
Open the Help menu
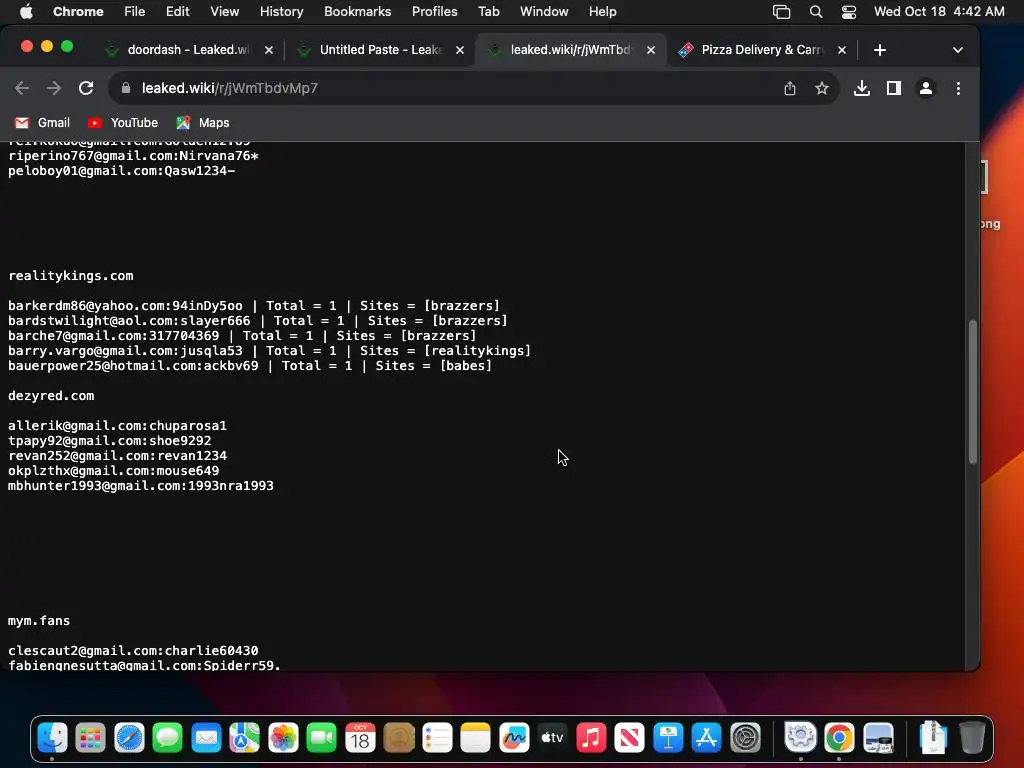click(x=602, y=12)
